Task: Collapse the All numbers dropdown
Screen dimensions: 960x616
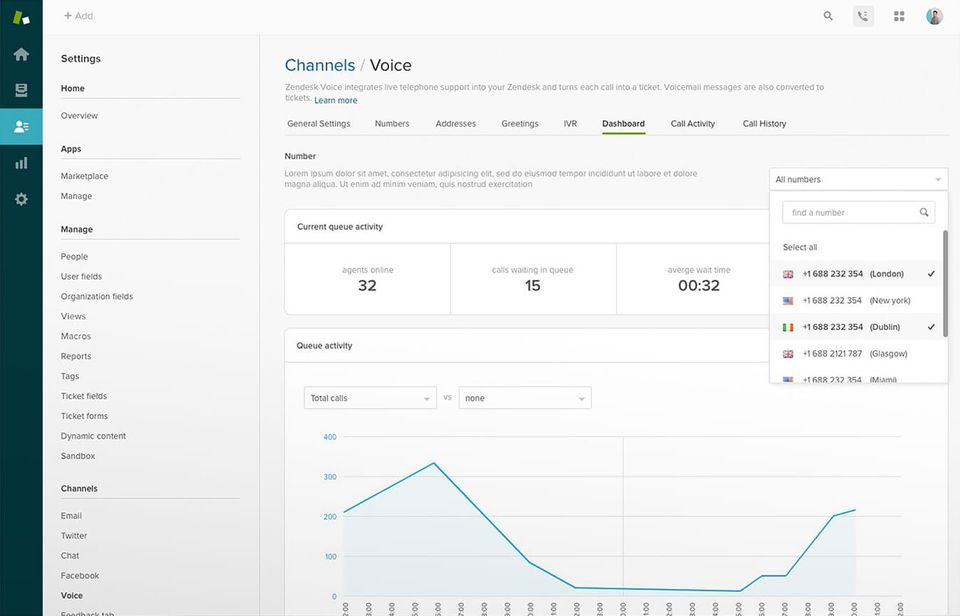Action: point(858,179)
